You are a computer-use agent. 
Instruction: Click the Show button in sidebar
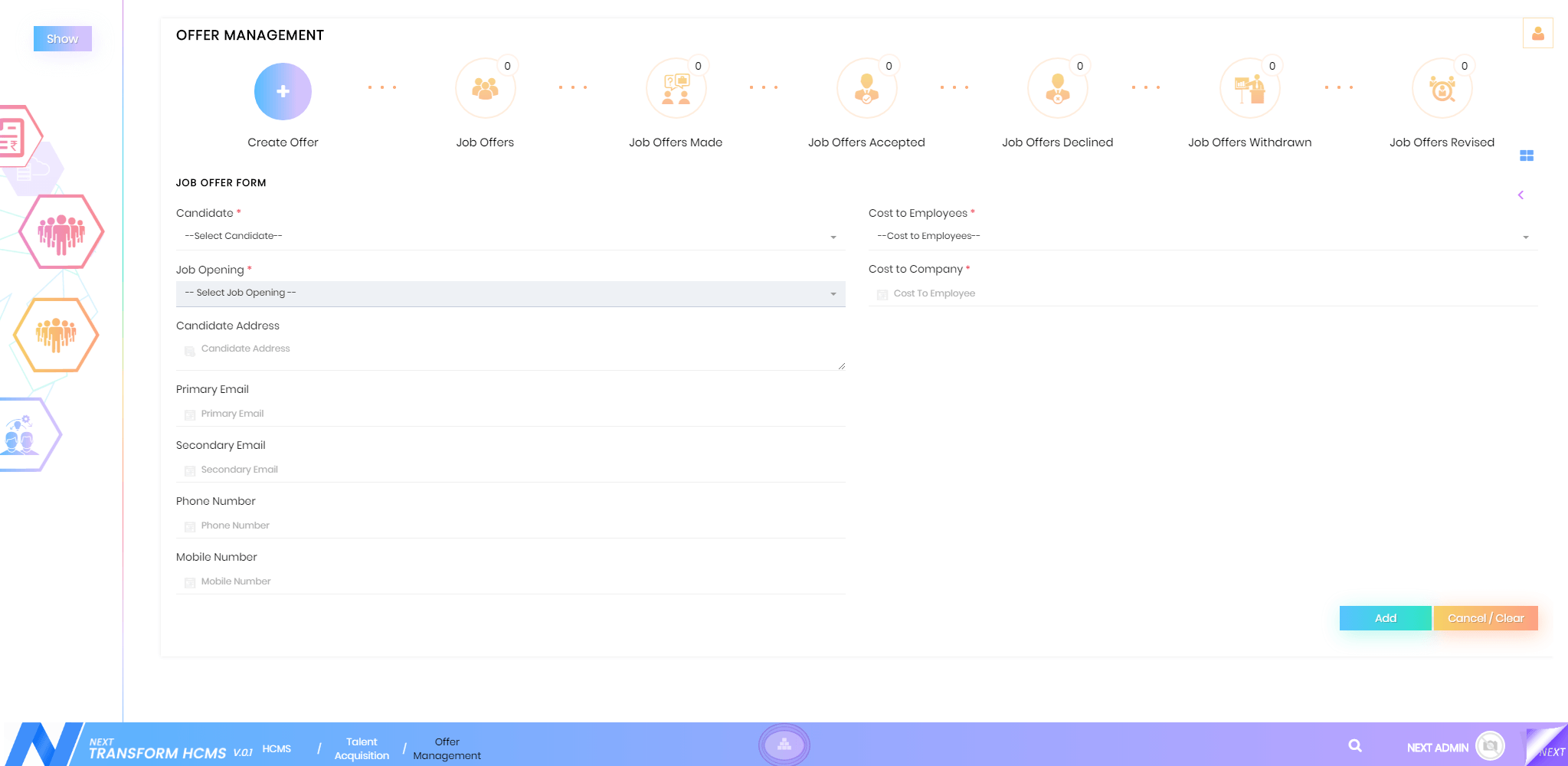[x=62, y=39]
